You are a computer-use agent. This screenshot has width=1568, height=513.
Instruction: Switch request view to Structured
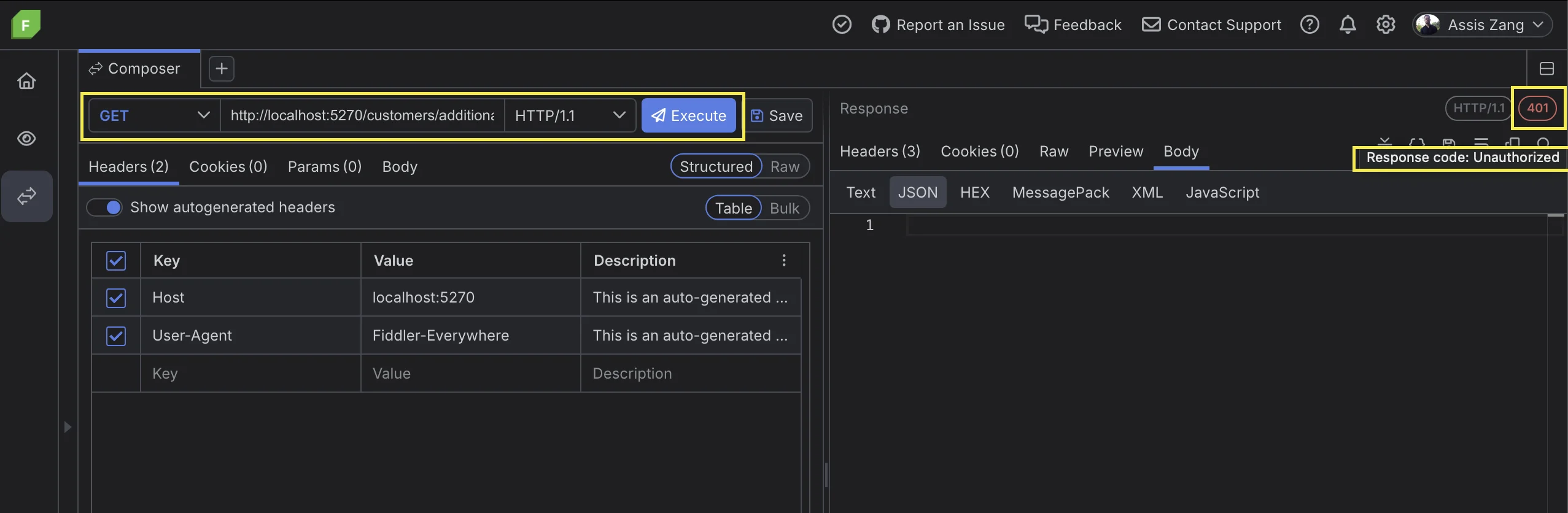716,166
